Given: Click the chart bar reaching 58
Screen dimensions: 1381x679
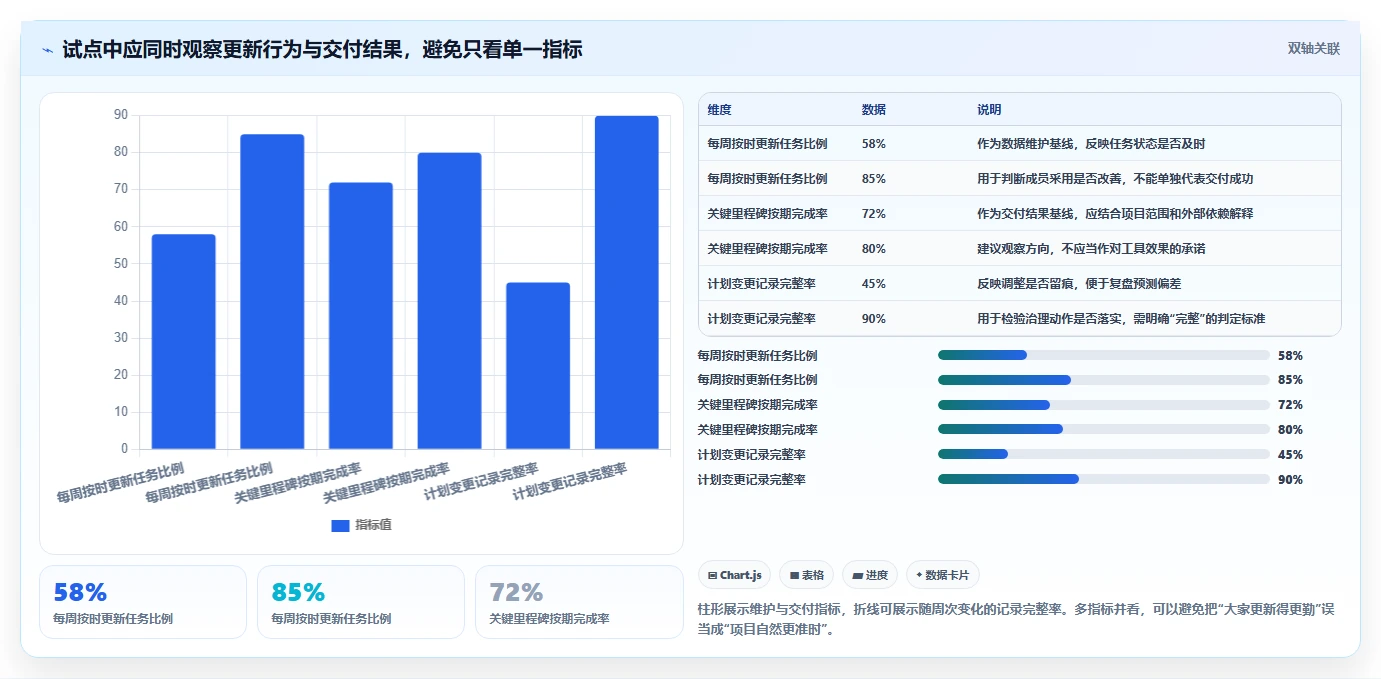Looking at the screenshot, I should pos(184,342).
